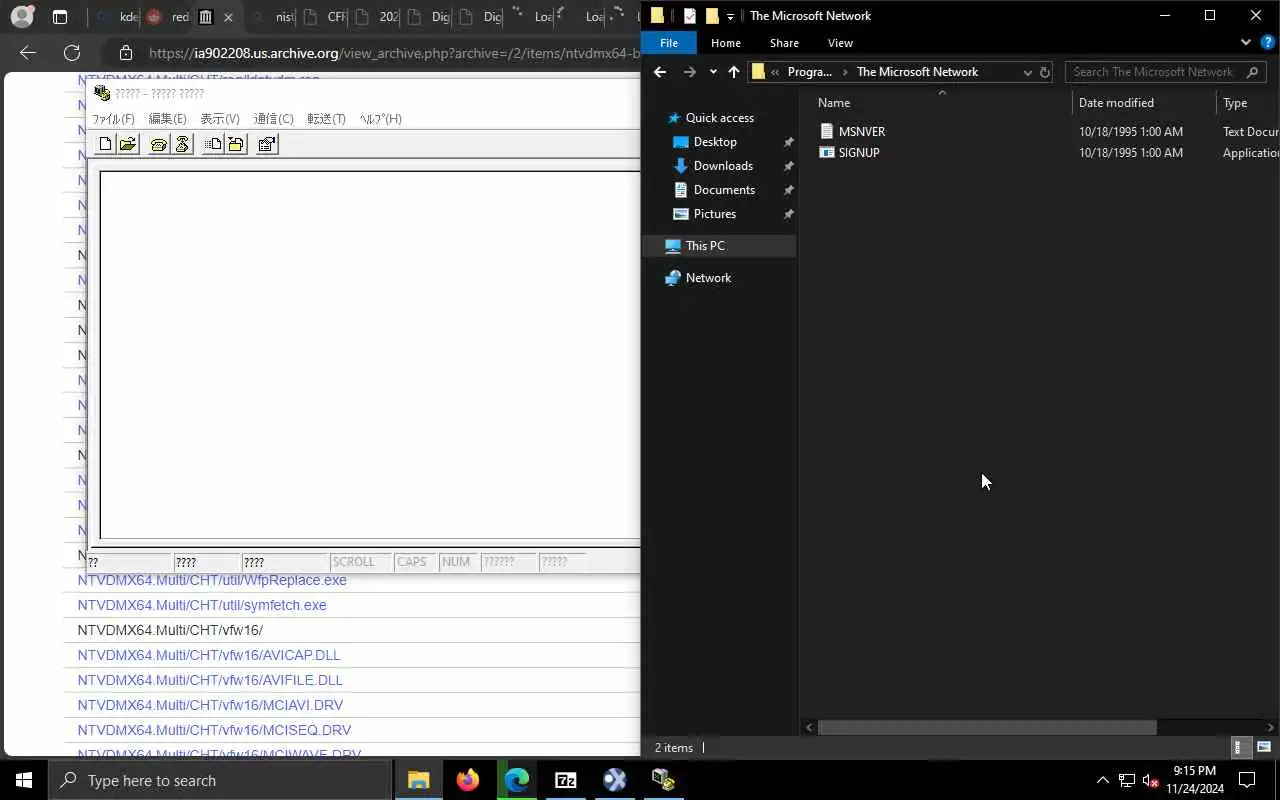Switch to the 'nist' browser tab

[272, 17]
